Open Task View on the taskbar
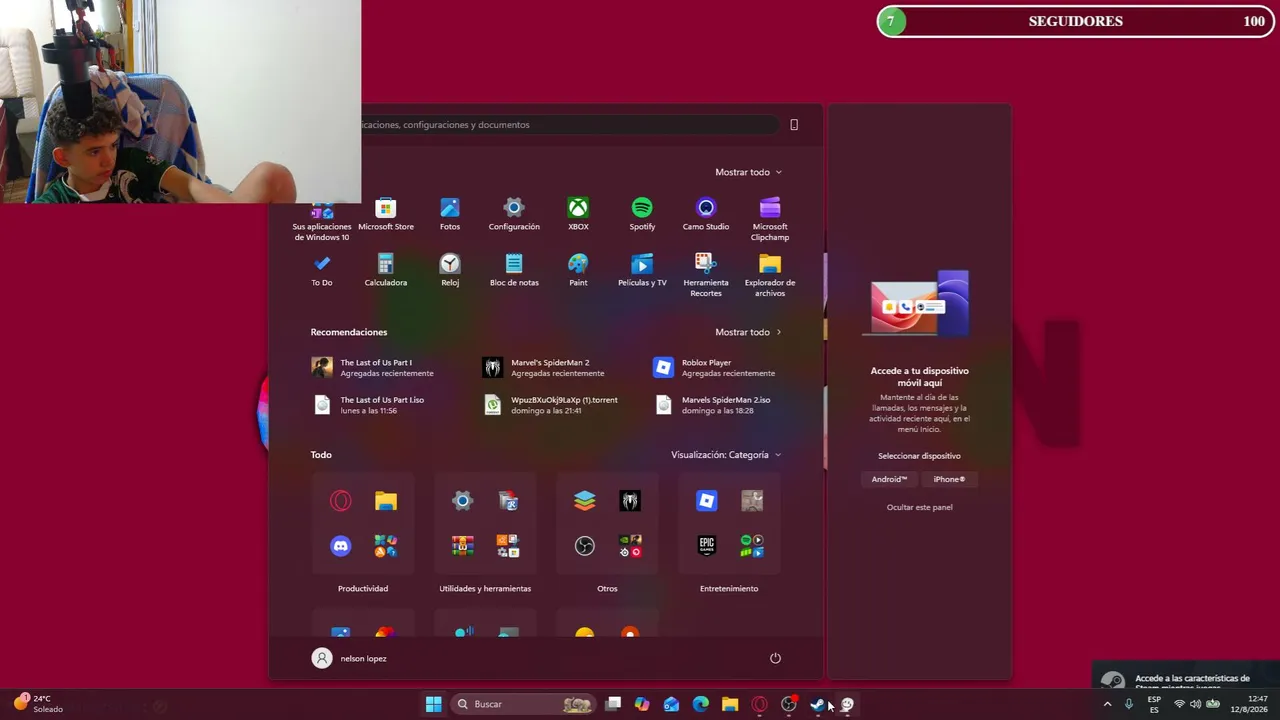The image size is (1280, 720). coord(613,704)
